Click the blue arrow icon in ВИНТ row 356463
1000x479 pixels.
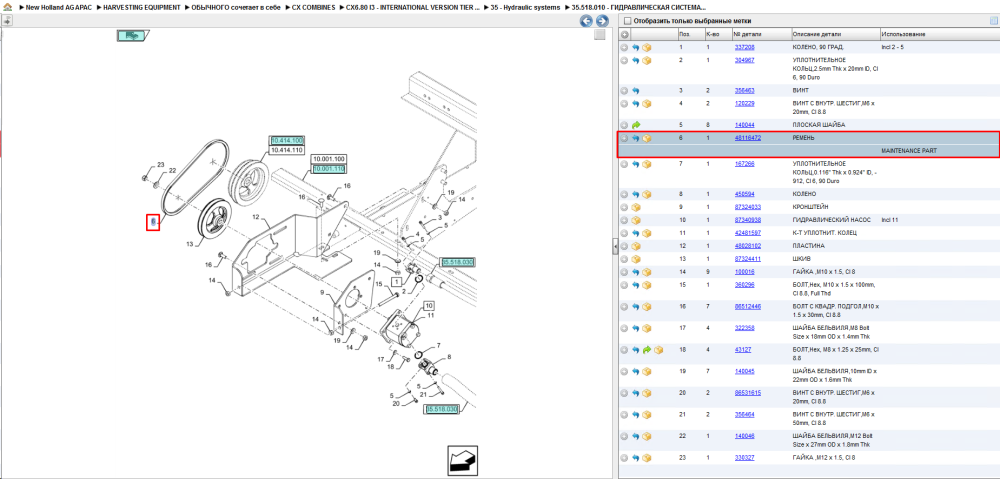pyautogui.click(x=636, y=91)
